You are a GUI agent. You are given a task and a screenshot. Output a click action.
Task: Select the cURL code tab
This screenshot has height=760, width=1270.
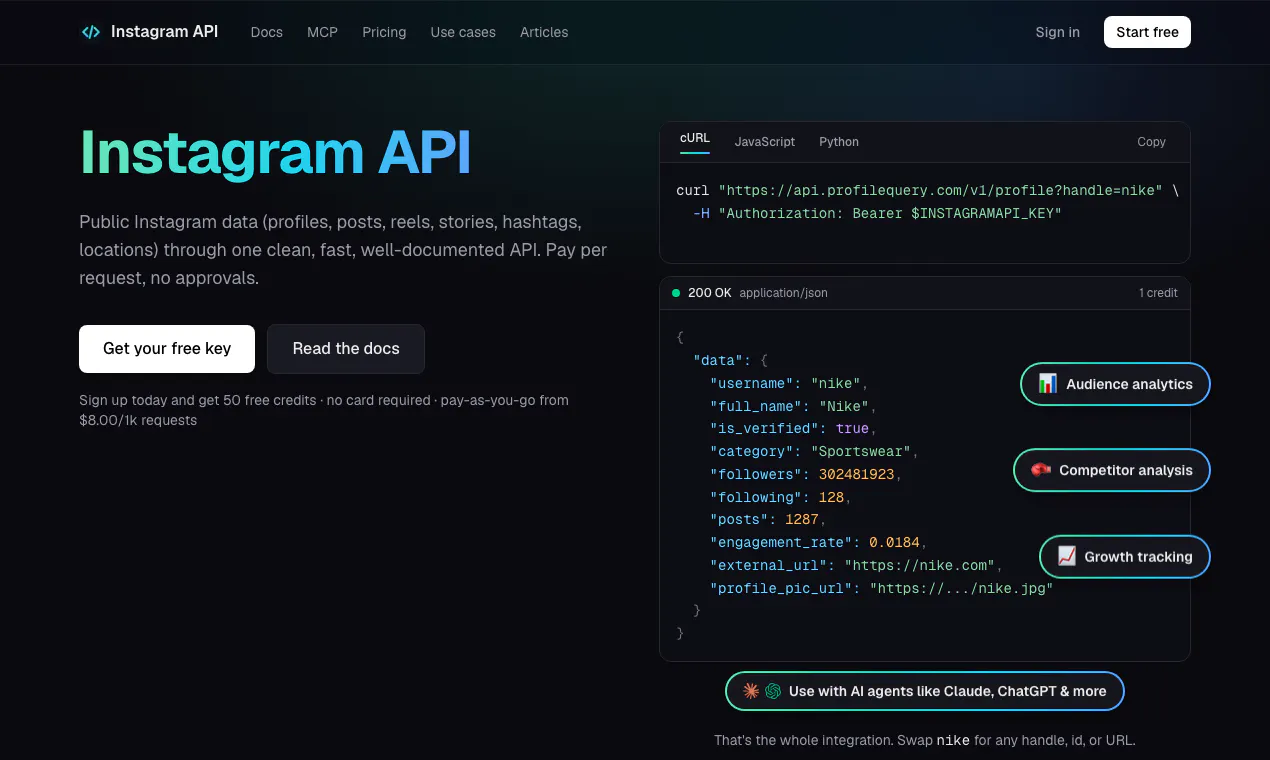click(695, 141)
